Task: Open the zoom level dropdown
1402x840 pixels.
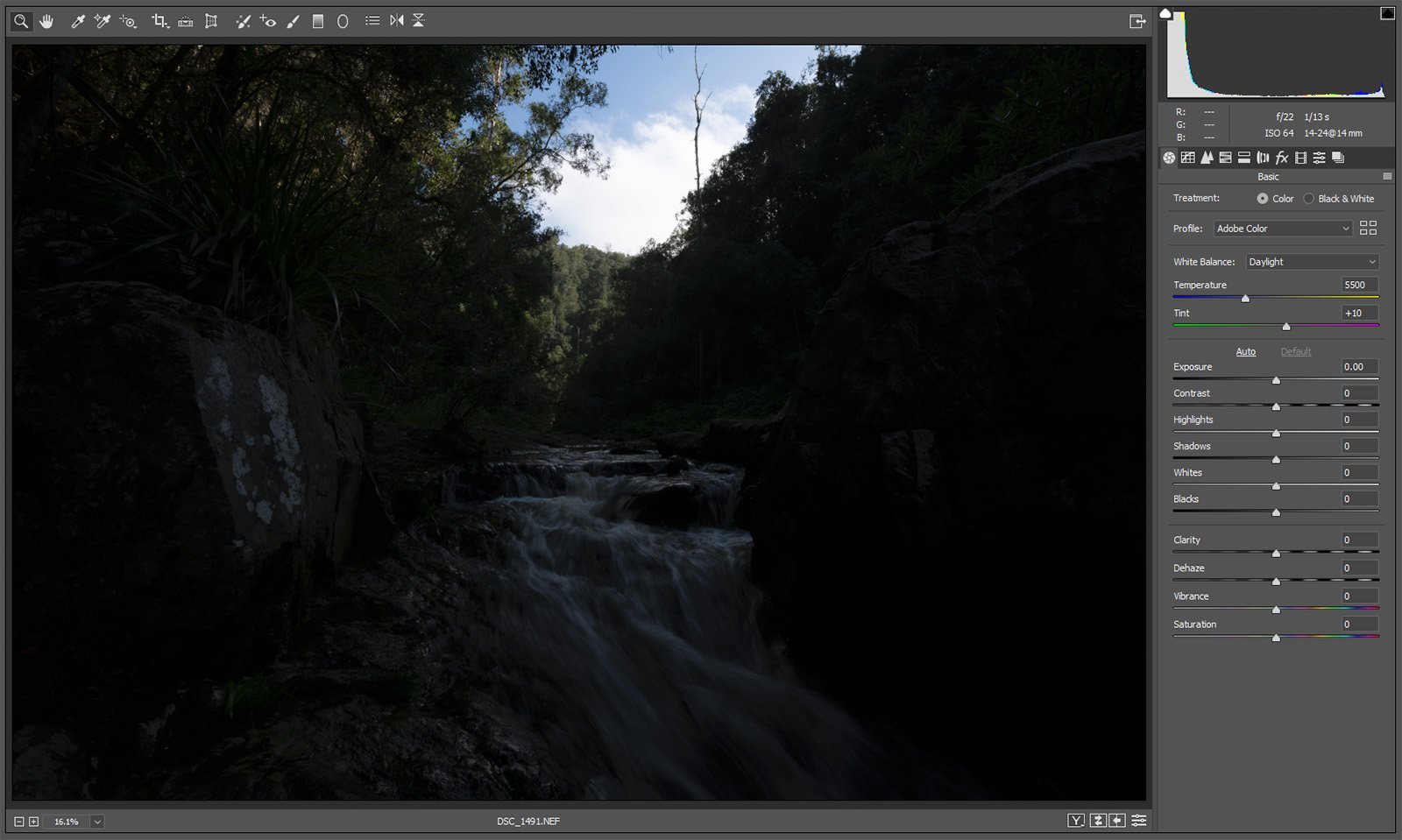Action: (x=96, y=822)
